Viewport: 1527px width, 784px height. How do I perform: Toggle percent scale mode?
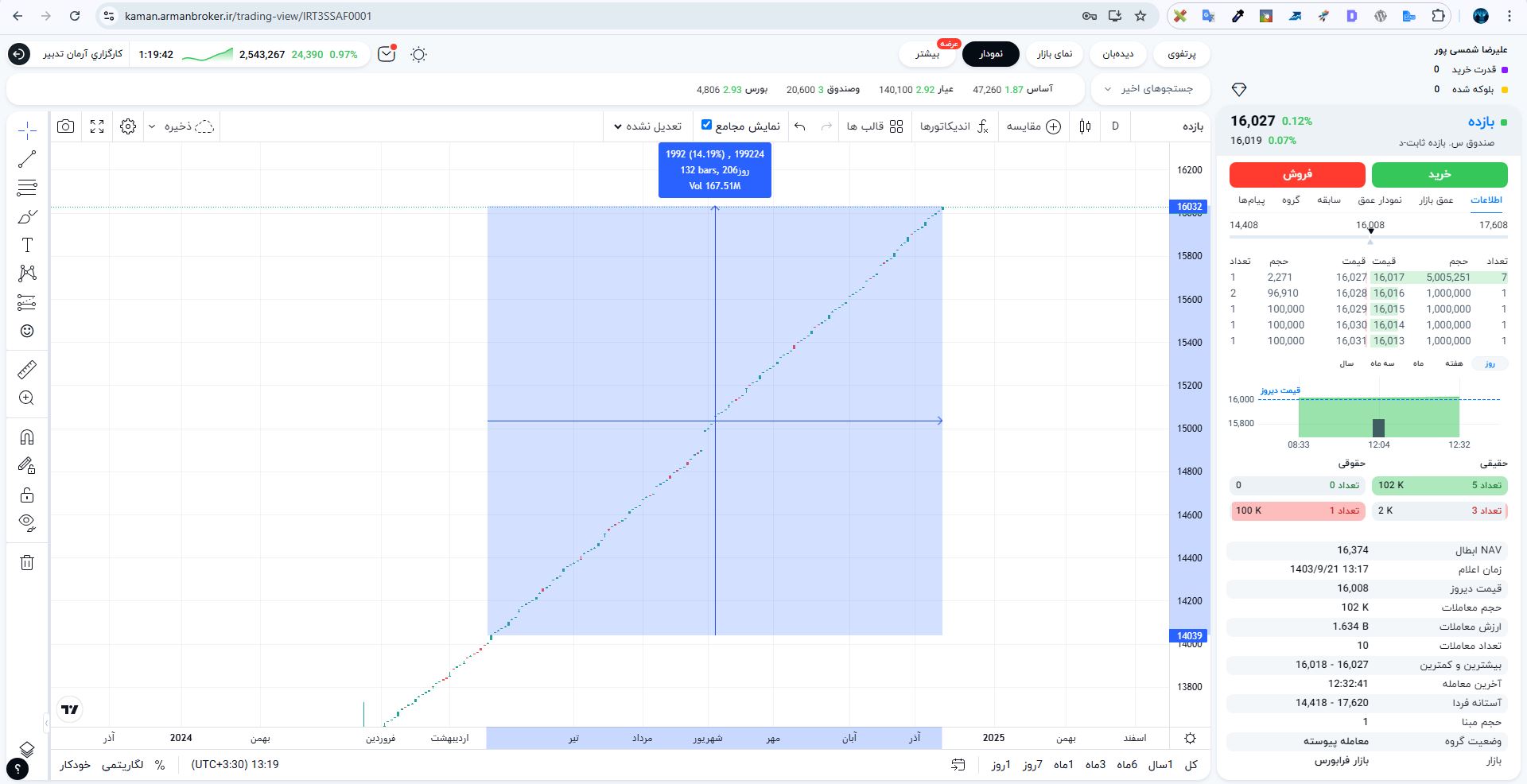coord(160,765)
